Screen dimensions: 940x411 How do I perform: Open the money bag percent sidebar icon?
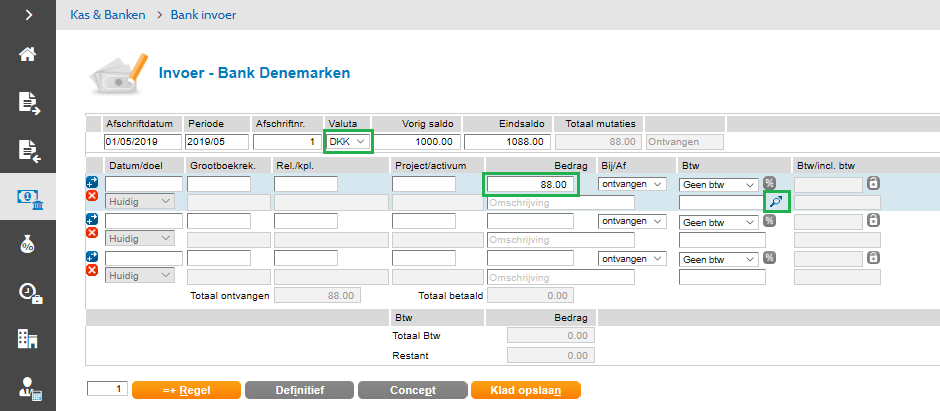click(x=28, y=244)
